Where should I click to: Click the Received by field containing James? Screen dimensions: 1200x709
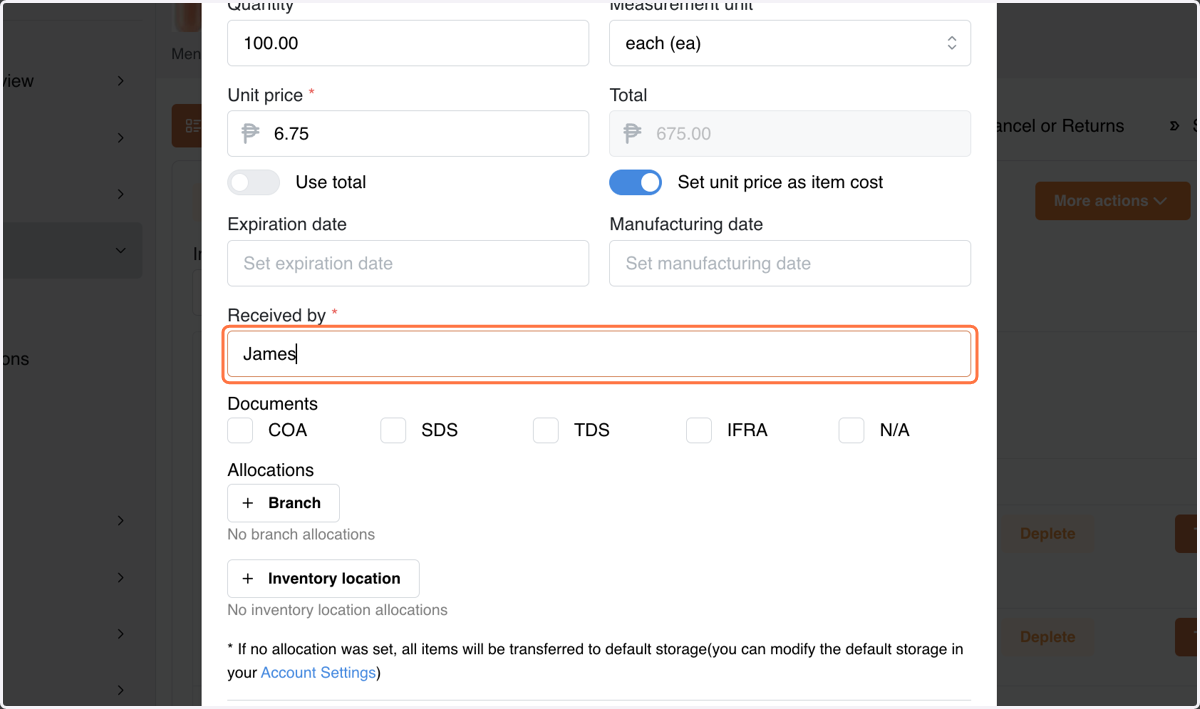point(599,354)
